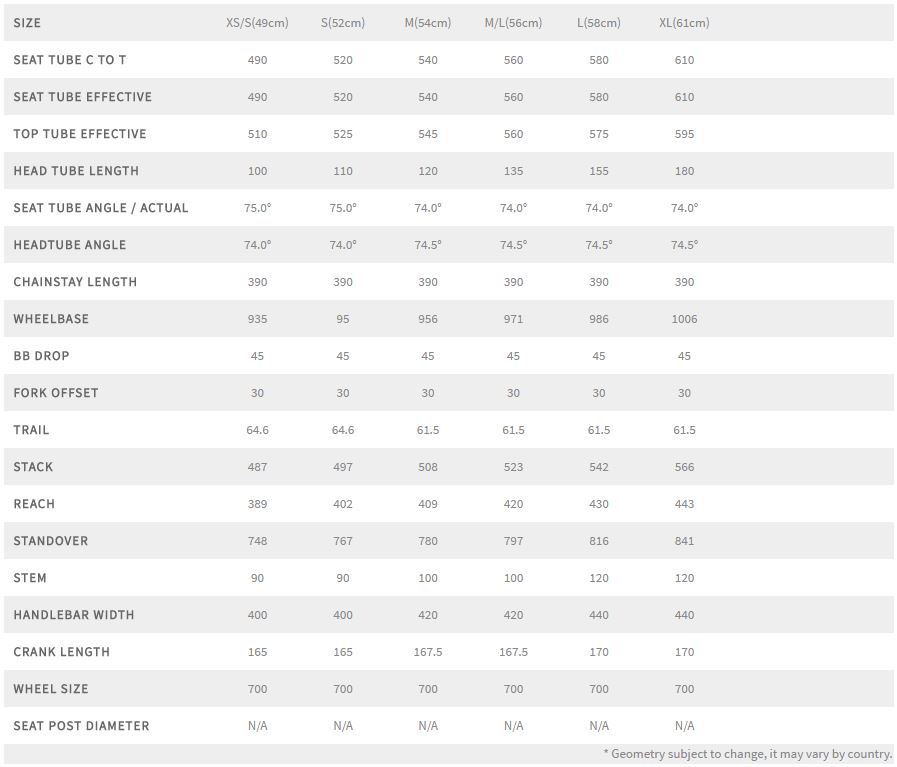Click the SEAT TUBE C TO T label
897x767 pixels.
[x=70, y=60]
